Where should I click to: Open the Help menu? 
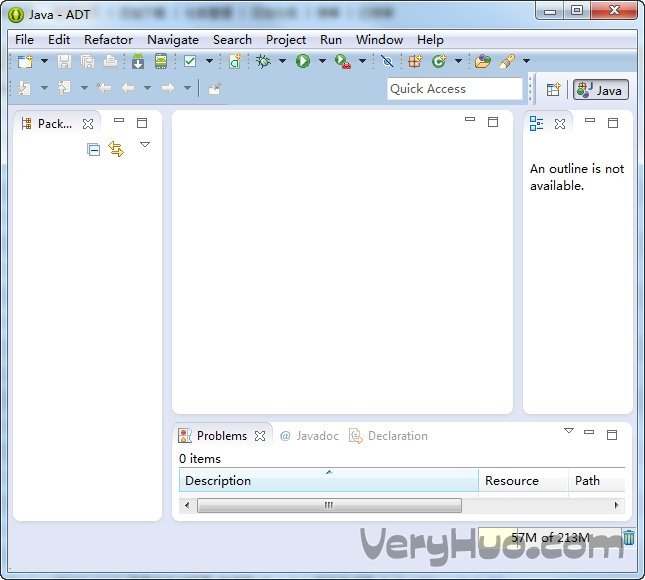[430, 40]
